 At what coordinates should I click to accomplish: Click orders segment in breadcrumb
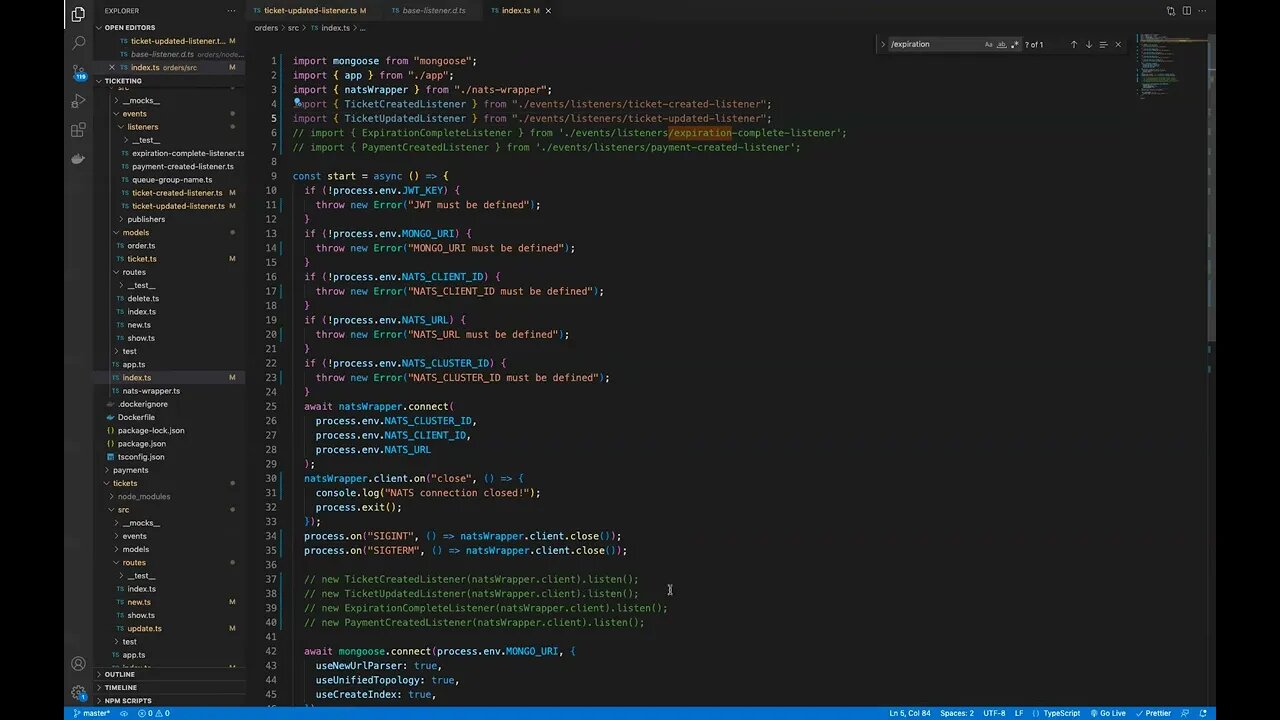click(x=266, y=28)
